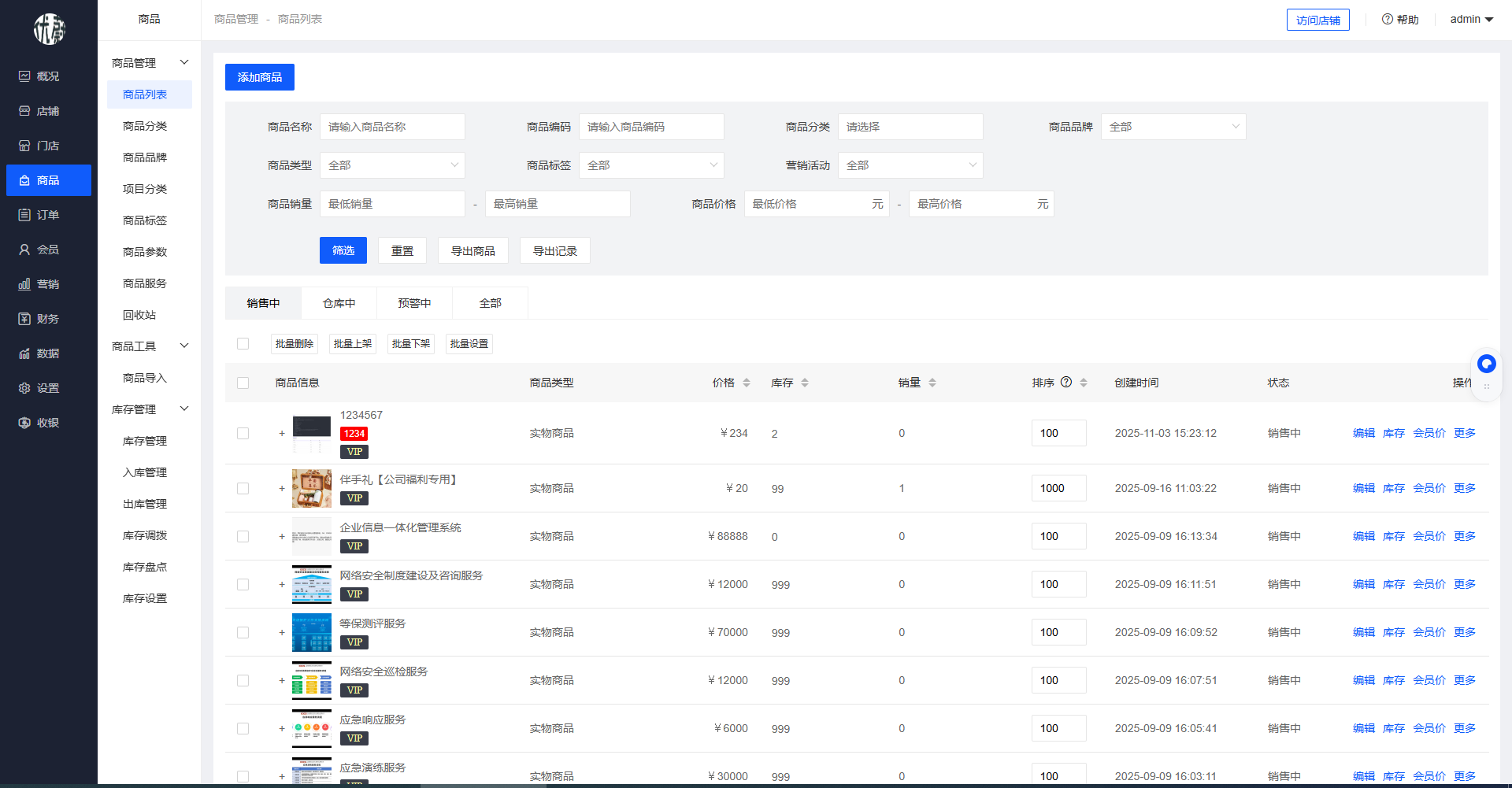Tick the checkbox for product 1234567
This screenshot has height=788, width=1512.
(x=243, y=434)
